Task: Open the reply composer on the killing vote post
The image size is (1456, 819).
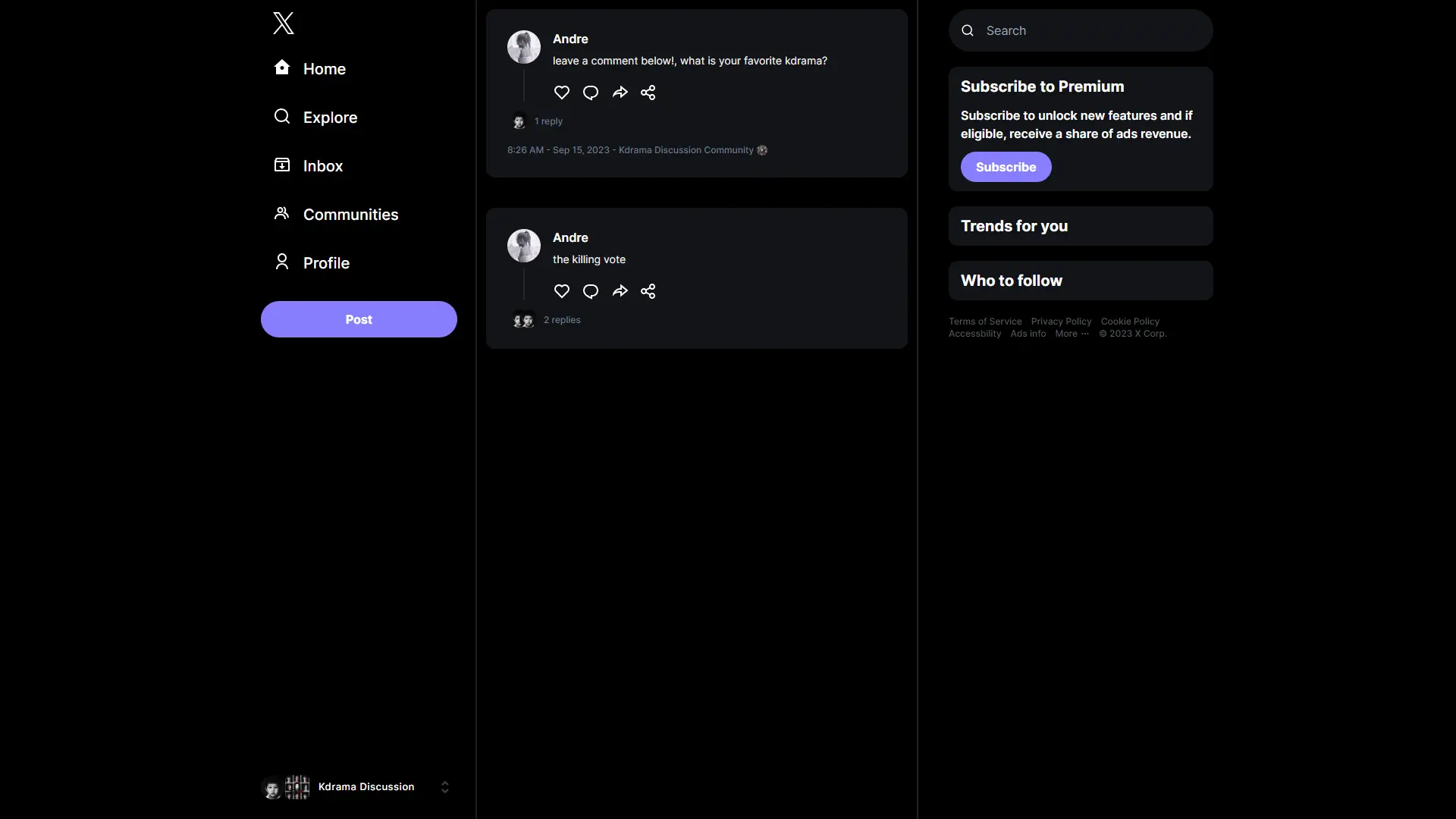Action: pos(590,291)
